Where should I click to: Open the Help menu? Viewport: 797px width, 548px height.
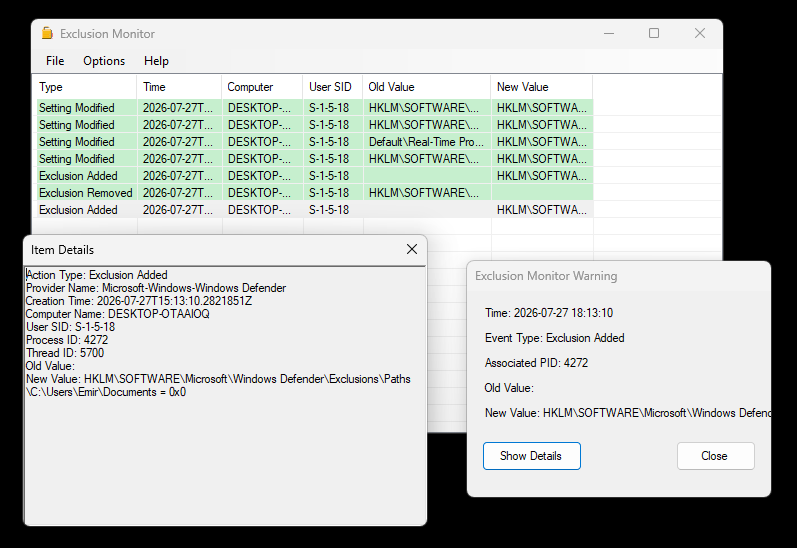pos(156,61)
